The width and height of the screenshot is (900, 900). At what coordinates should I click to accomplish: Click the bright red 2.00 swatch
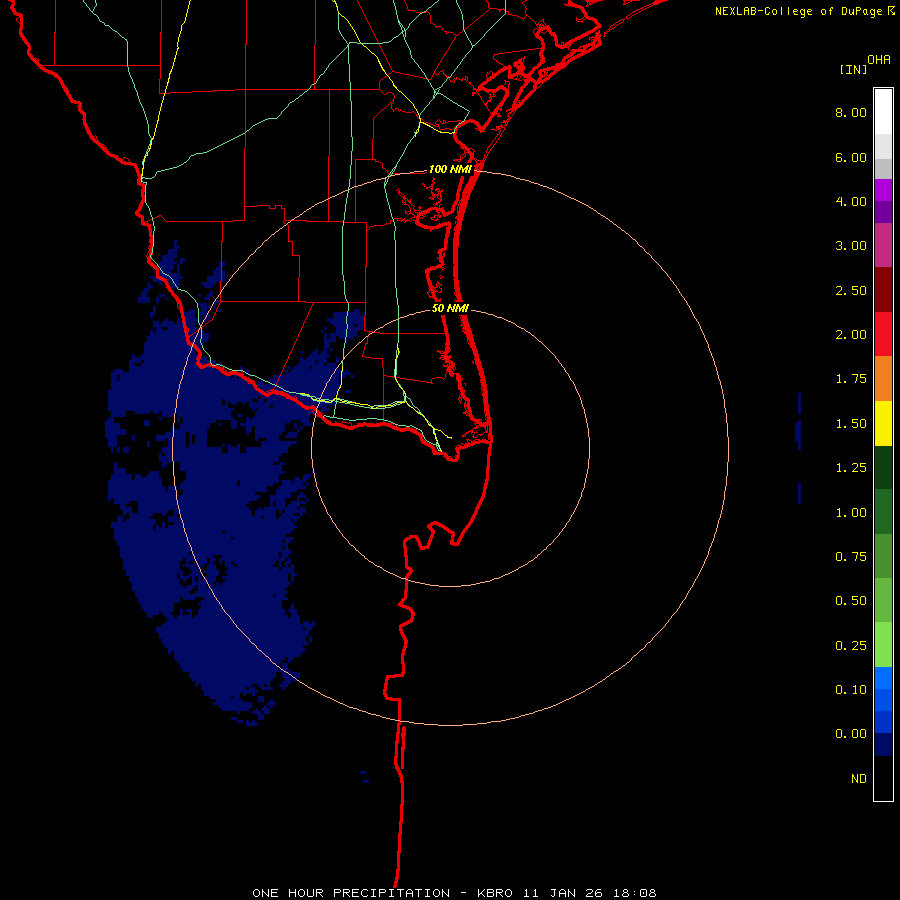(883, 334)
